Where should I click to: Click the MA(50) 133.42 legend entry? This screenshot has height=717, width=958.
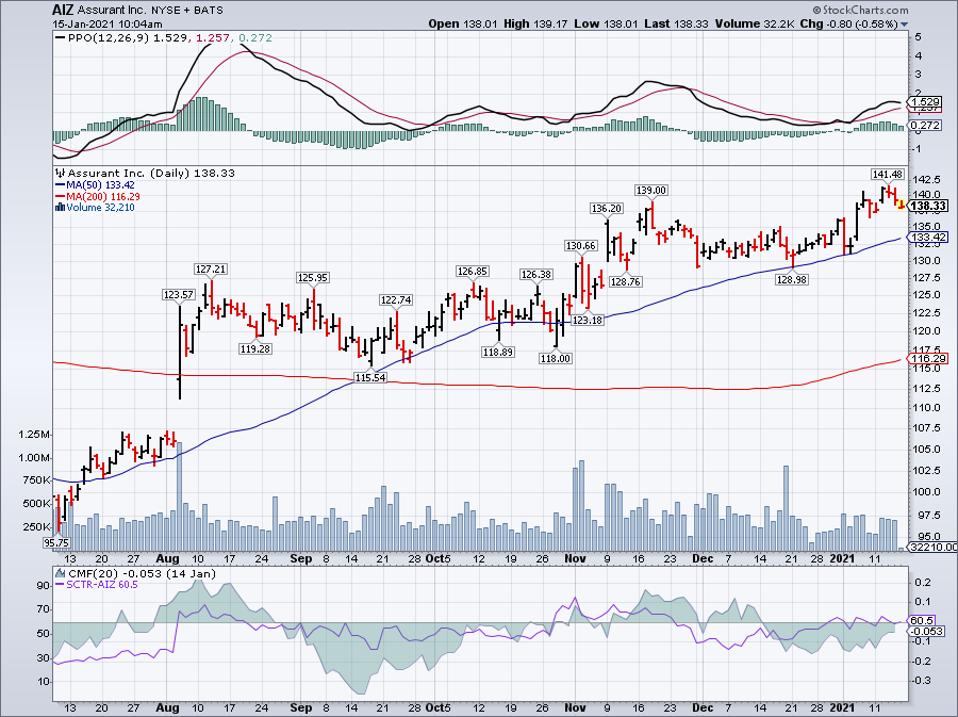tap(101, 185)
